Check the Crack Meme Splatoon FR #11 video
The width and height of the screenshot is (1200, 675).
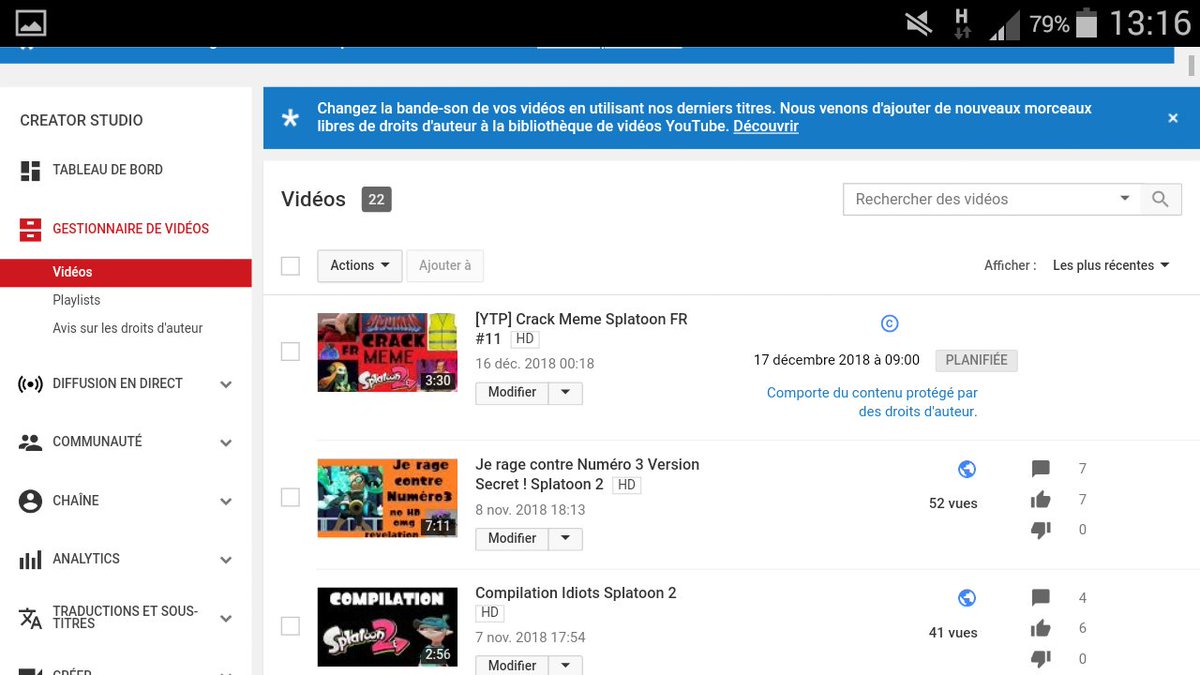click(290, 352)
